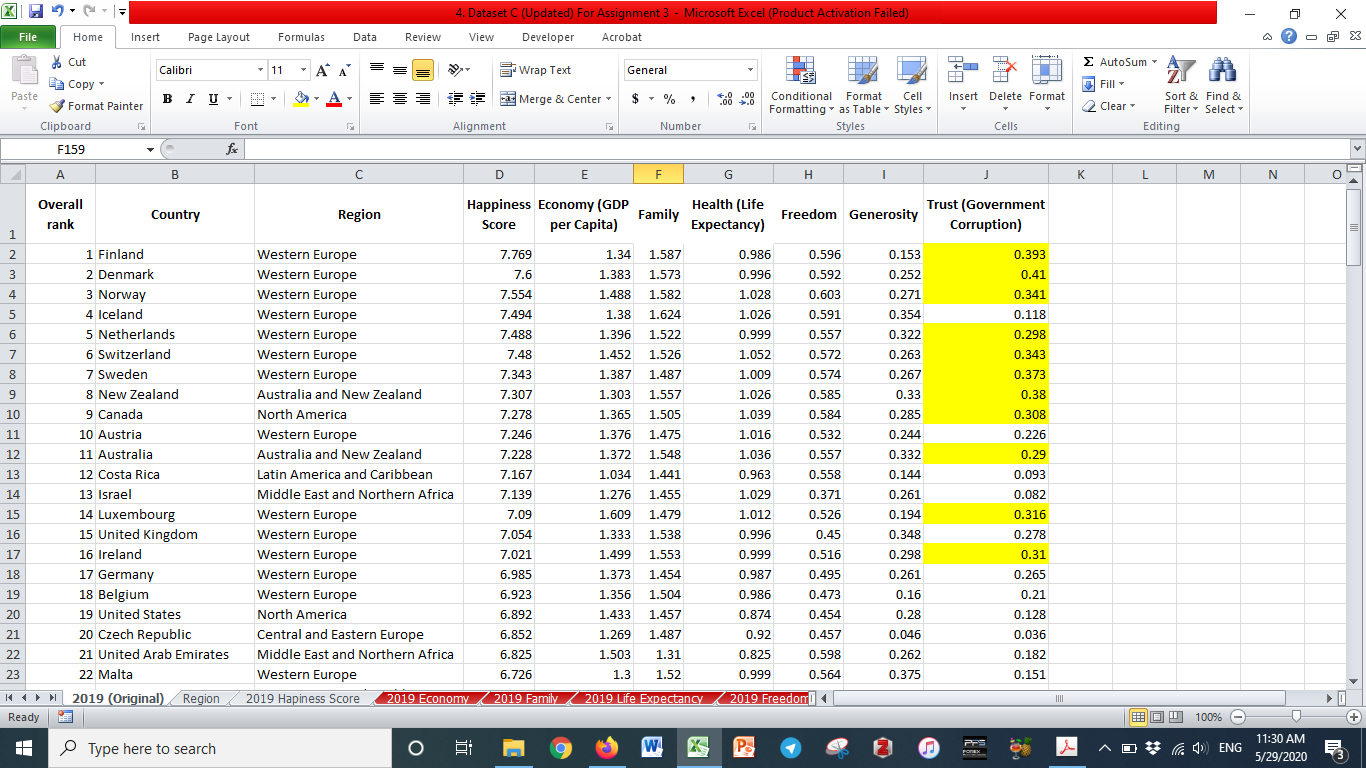1366x768 pixels.
Task: Toggle Italic formatting
Action: click(x=191, y=99)
